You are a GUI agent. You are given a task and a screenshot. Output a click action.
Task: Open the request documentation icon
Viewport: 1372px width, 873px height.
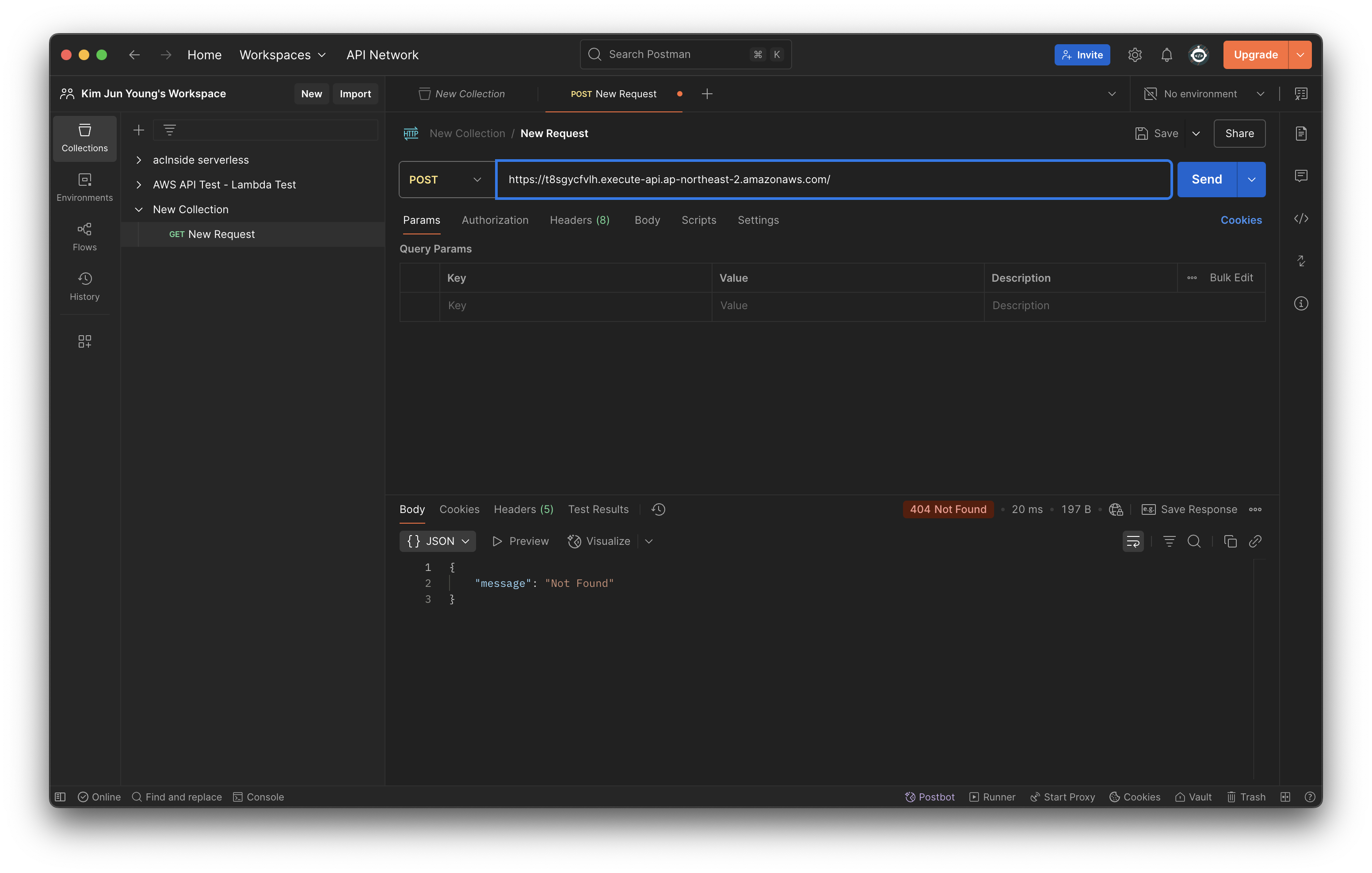click(x=1301, y=134)
